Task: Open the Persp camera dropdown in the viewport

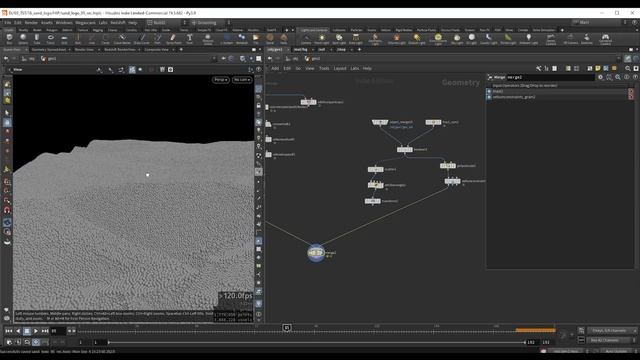Action: coord(221,80)
